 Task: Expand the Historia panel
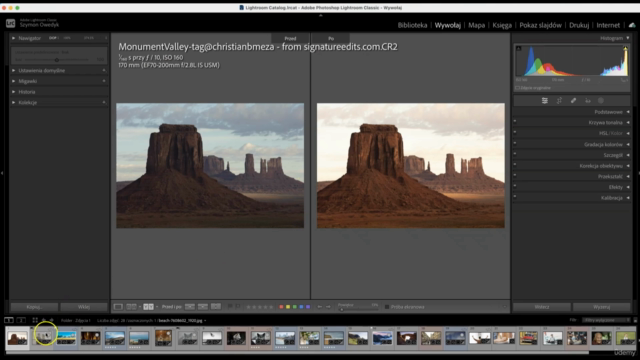coord(13,92)
